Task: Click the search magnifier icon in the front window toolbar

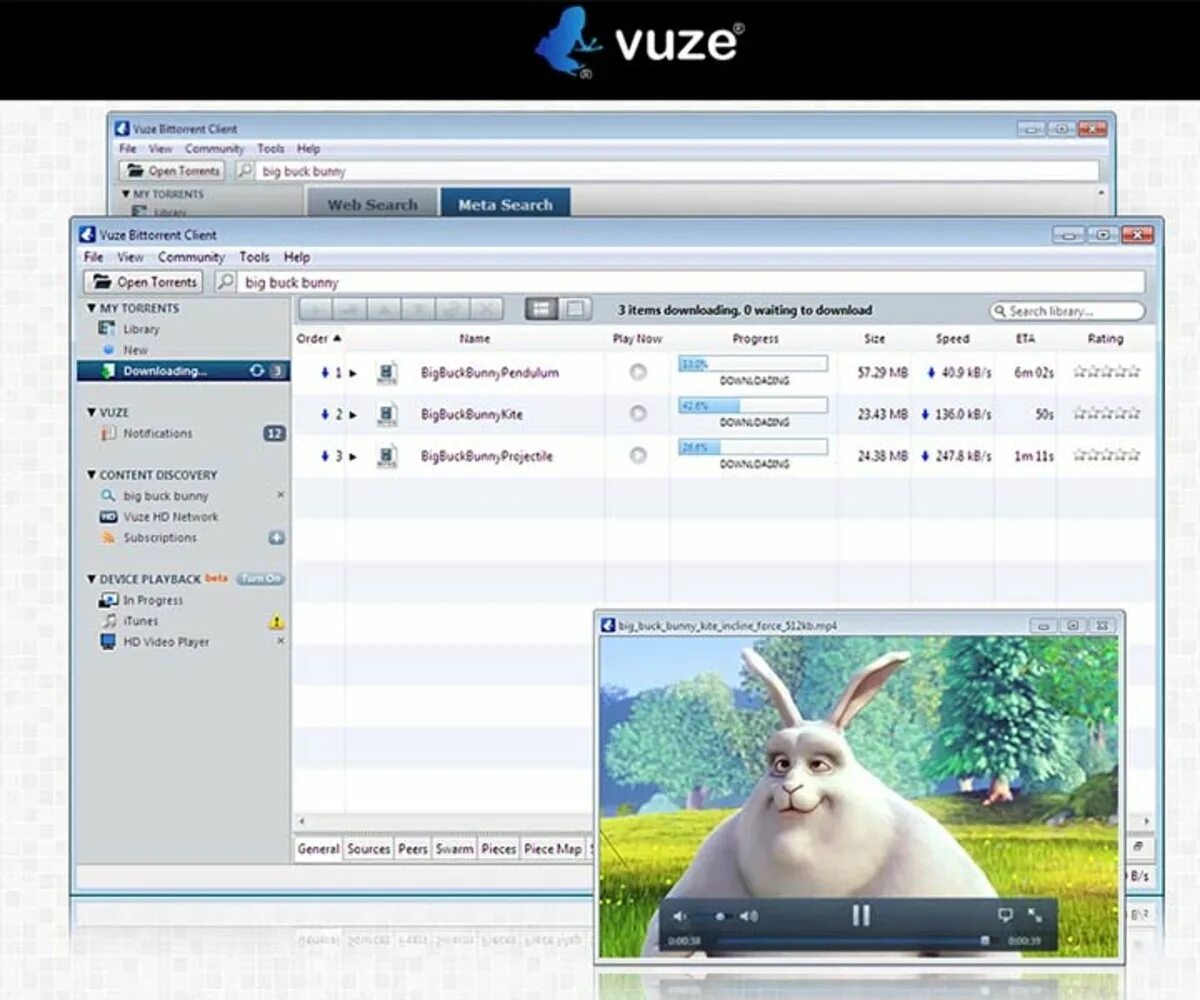Action: 226,282
